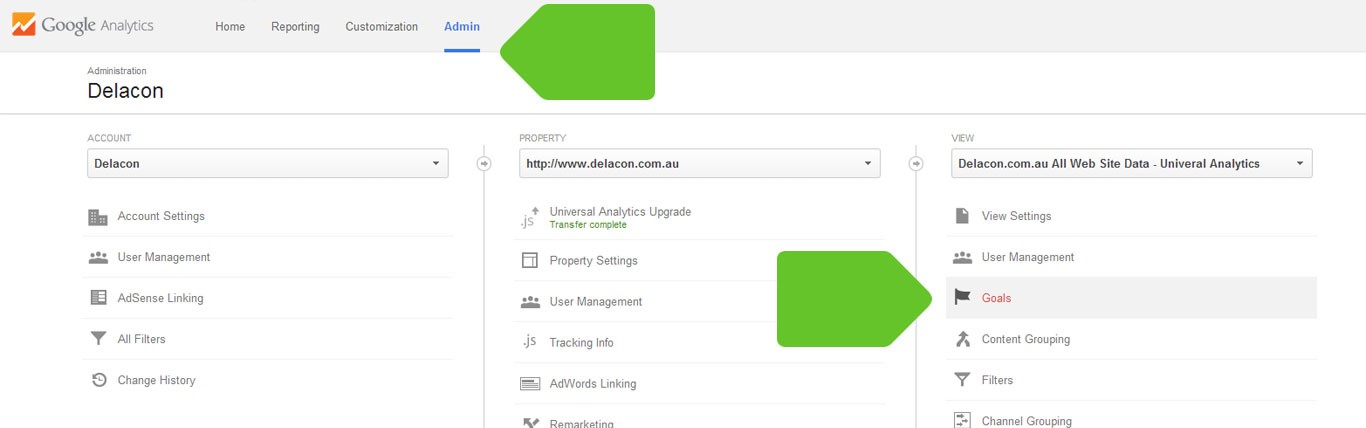Open View Settings link
The image size is (1366, 428).
coord(1016,216)
